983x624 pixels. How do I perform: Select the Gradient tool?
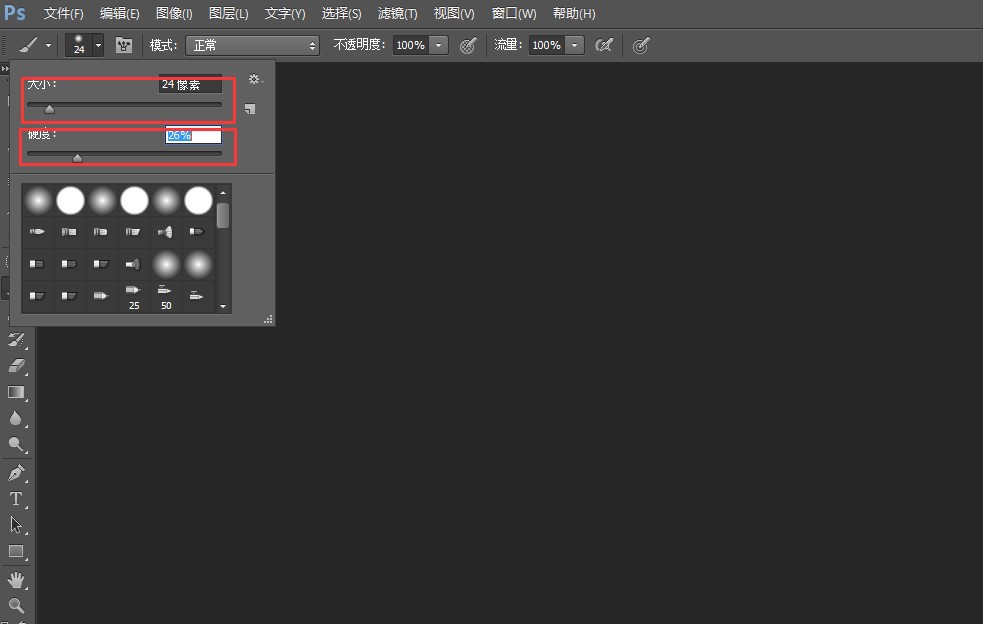(x=16, y=392)
